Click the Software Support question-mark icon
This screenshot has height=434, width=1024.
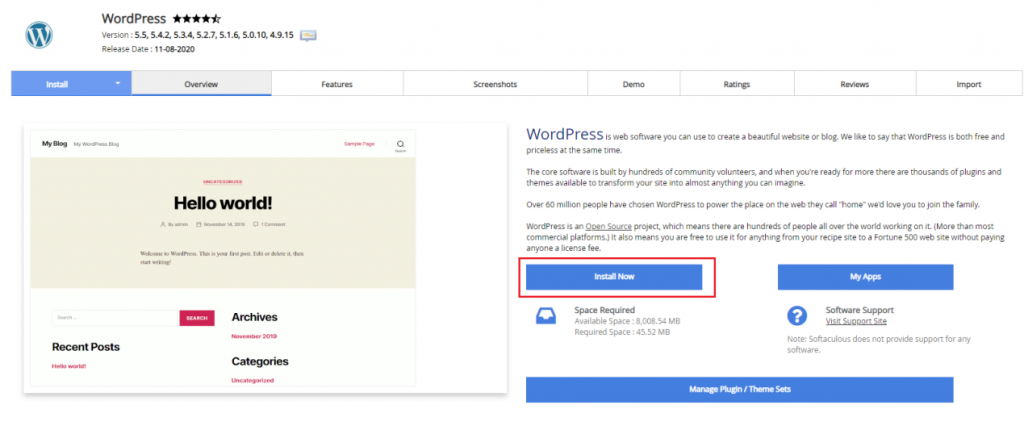(797, 316)
